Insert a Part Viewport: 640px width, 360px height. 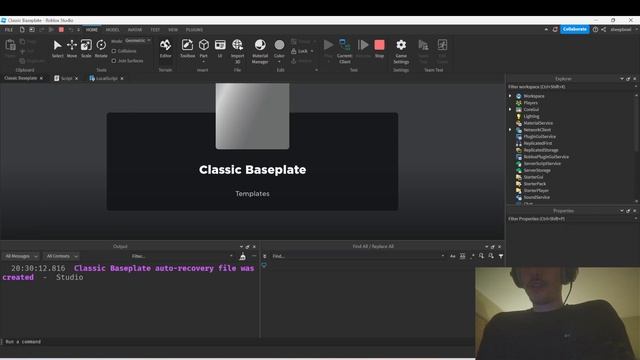(204, 47)
